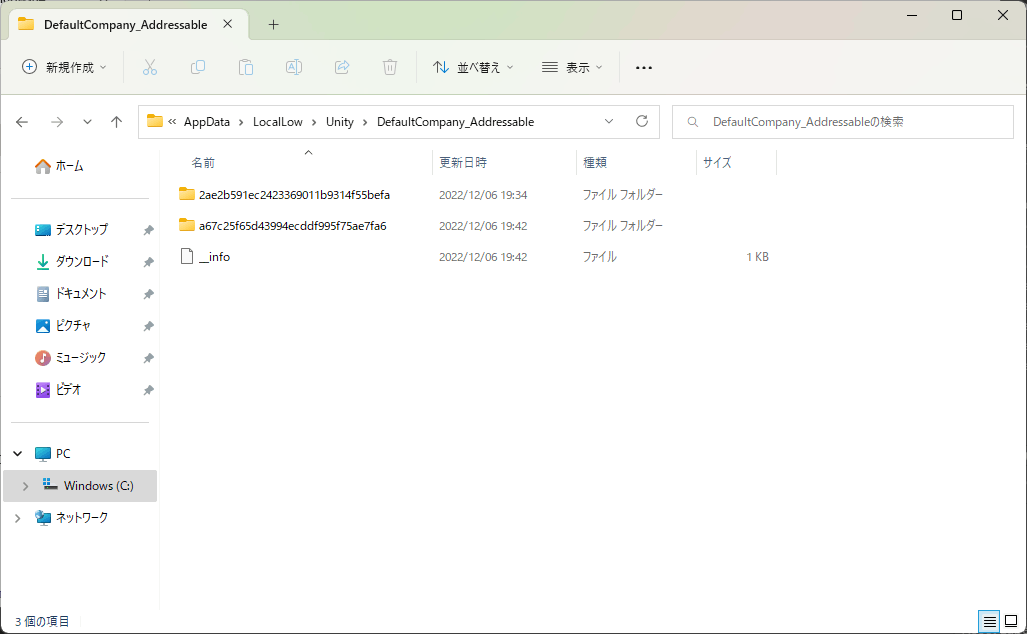Expand the Windows (C:) tree node

coord(26,486)
